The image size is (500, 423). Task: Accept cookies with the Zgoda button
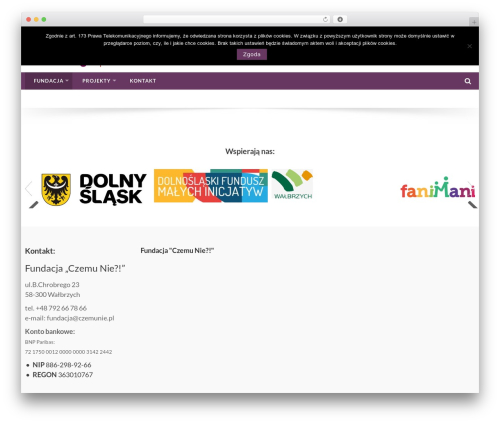pos(252,54)
